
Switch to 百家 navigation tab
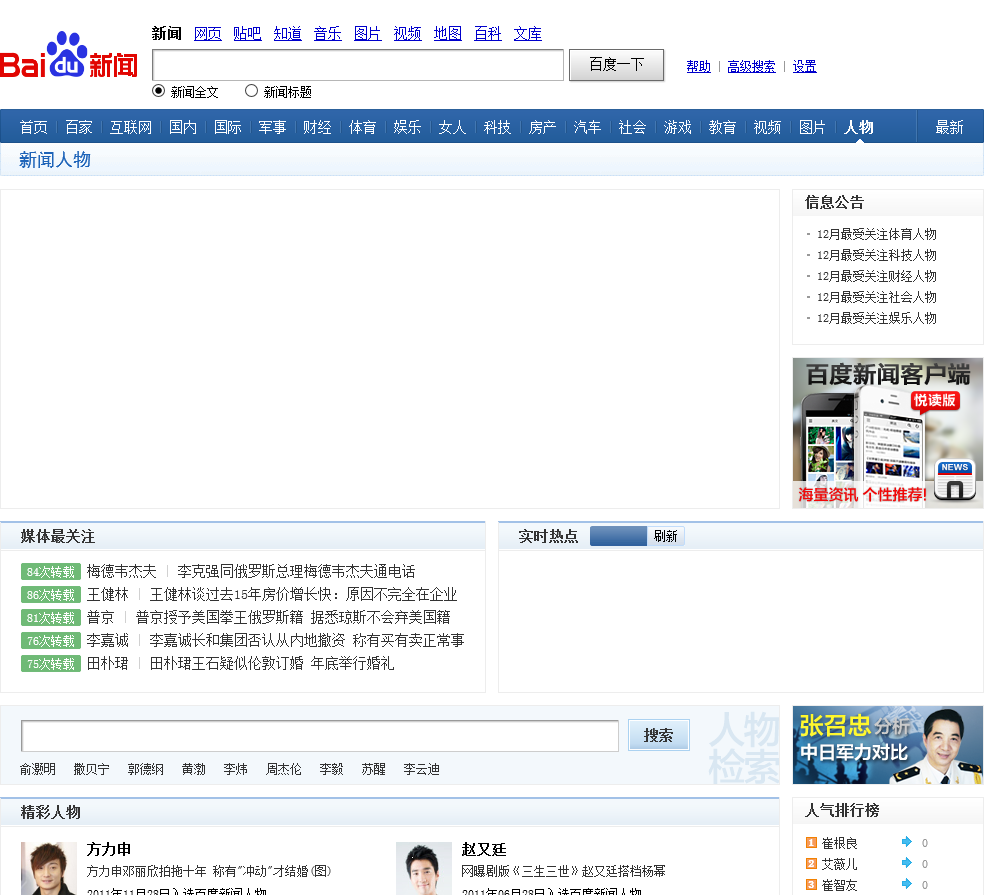pos(79,127)
